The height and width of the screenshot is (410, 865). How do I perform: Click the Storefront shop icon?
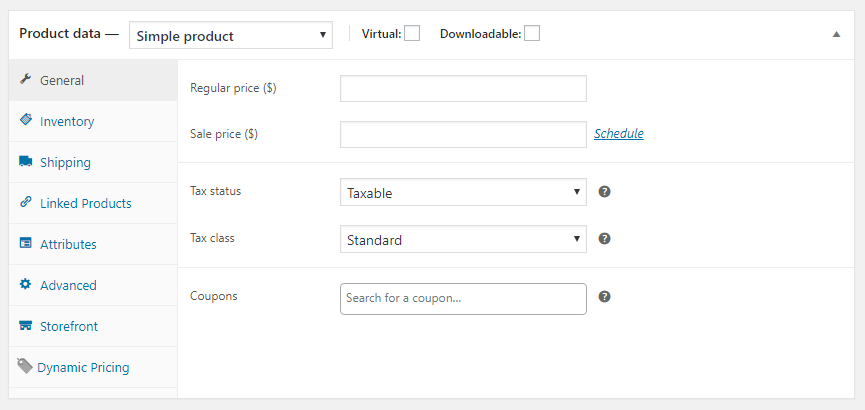tap(25, 325)
